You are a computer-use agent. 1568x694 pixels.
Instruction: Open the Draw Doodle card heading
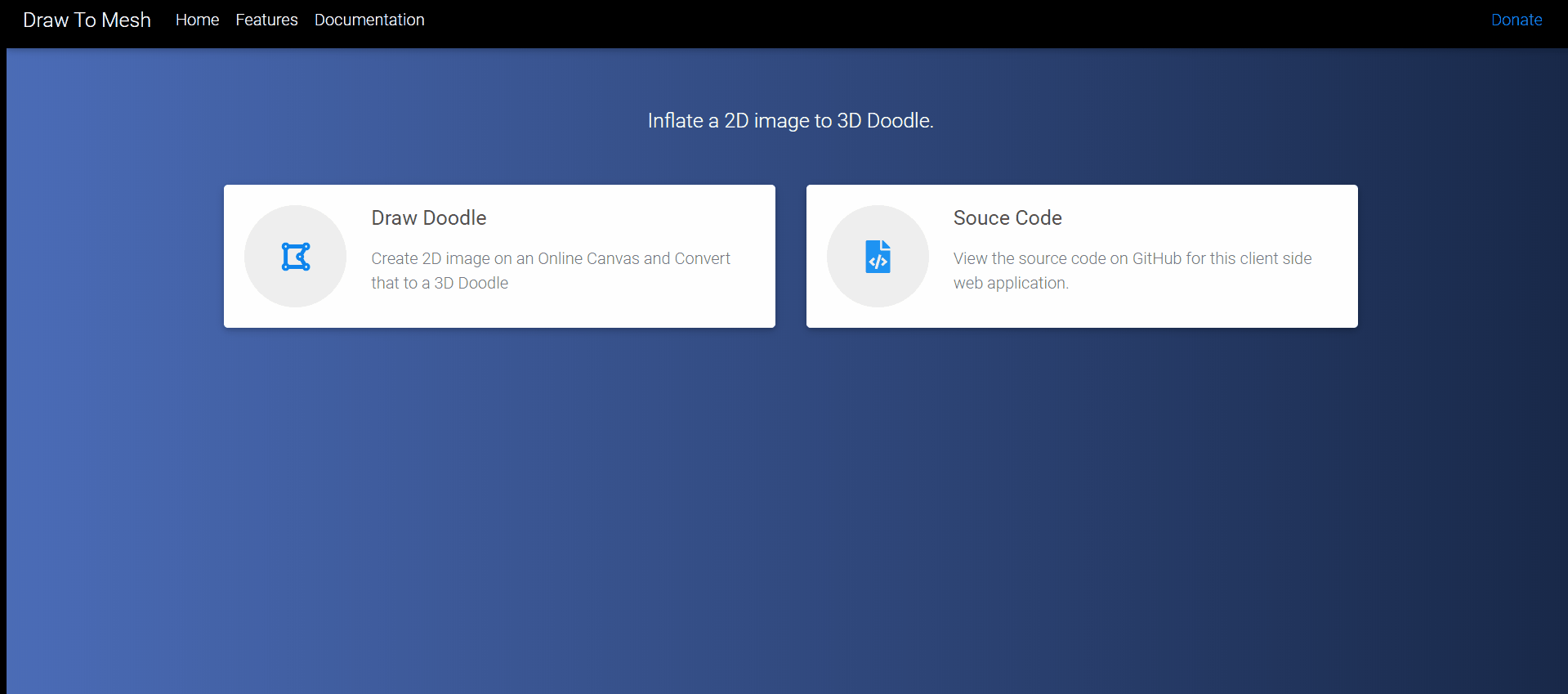point(429,217)
